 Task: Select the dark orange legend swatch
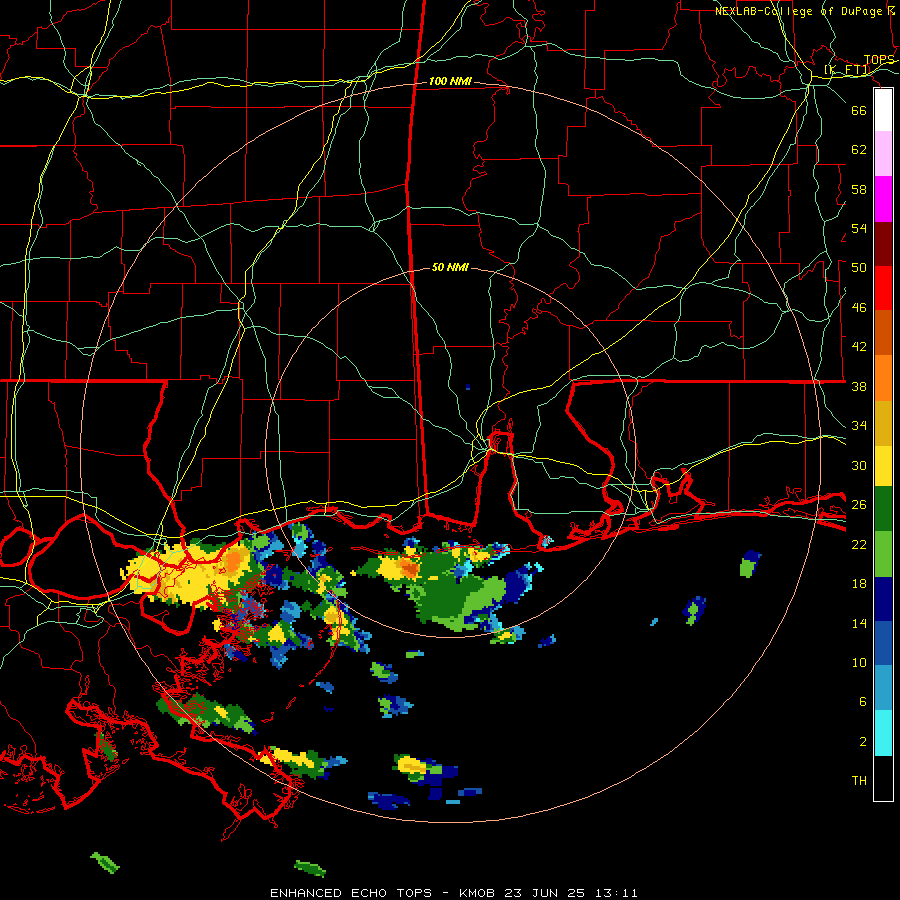[883, 333]
